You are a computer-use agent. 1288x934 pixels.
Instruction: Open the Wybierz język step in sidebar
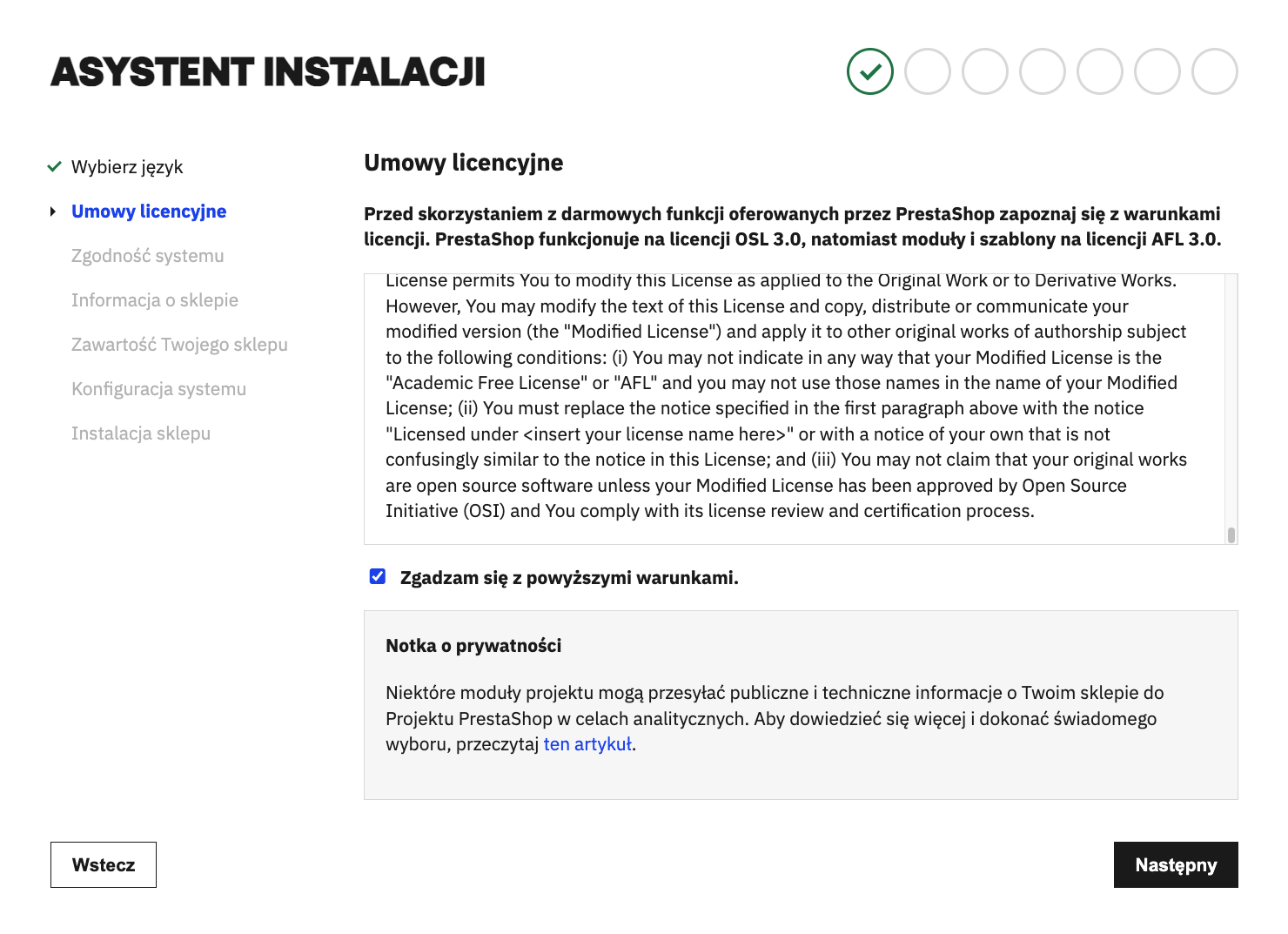(127, 167)
